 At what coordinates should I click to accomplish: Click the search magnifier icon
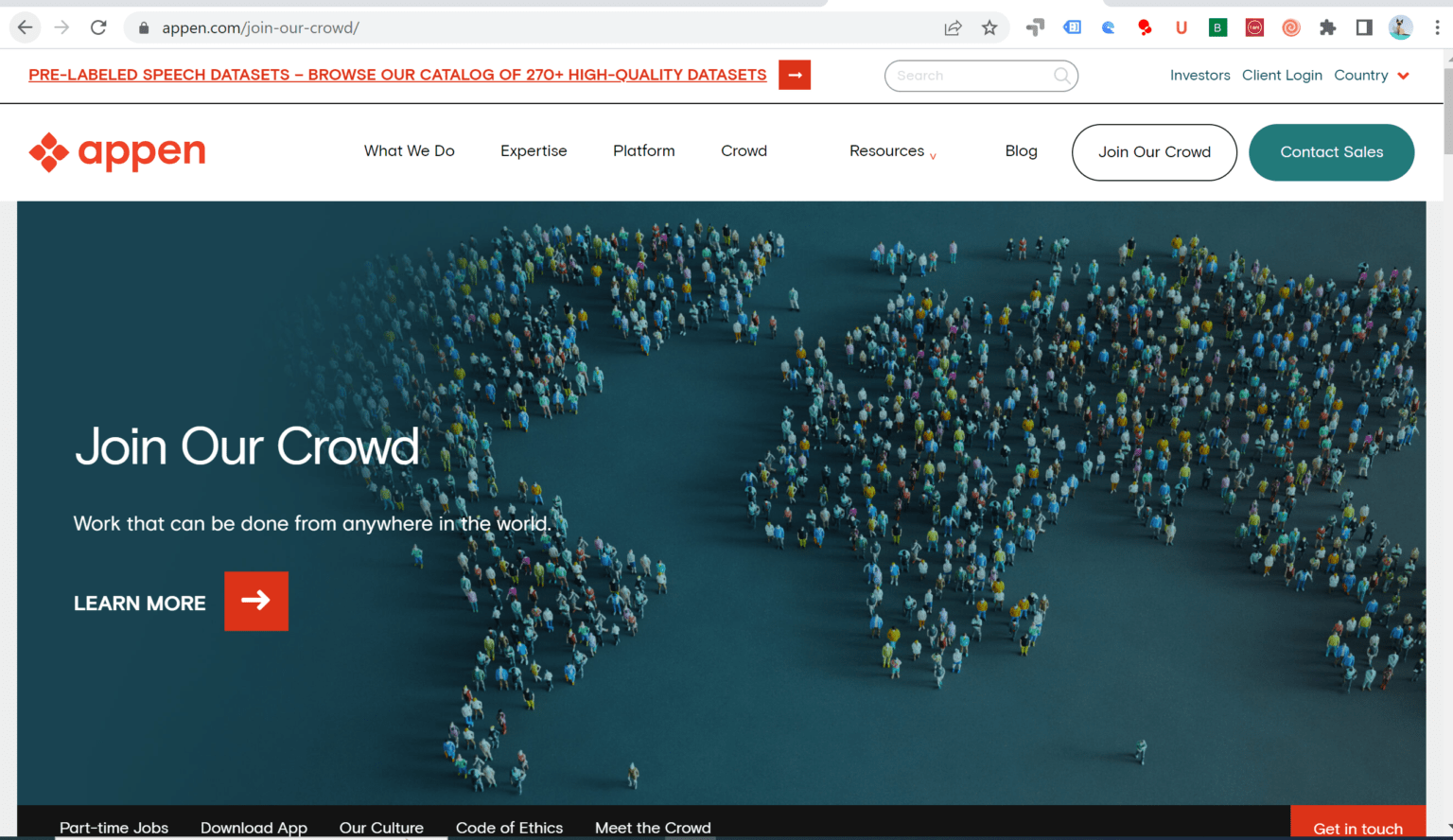(1062, 76)
